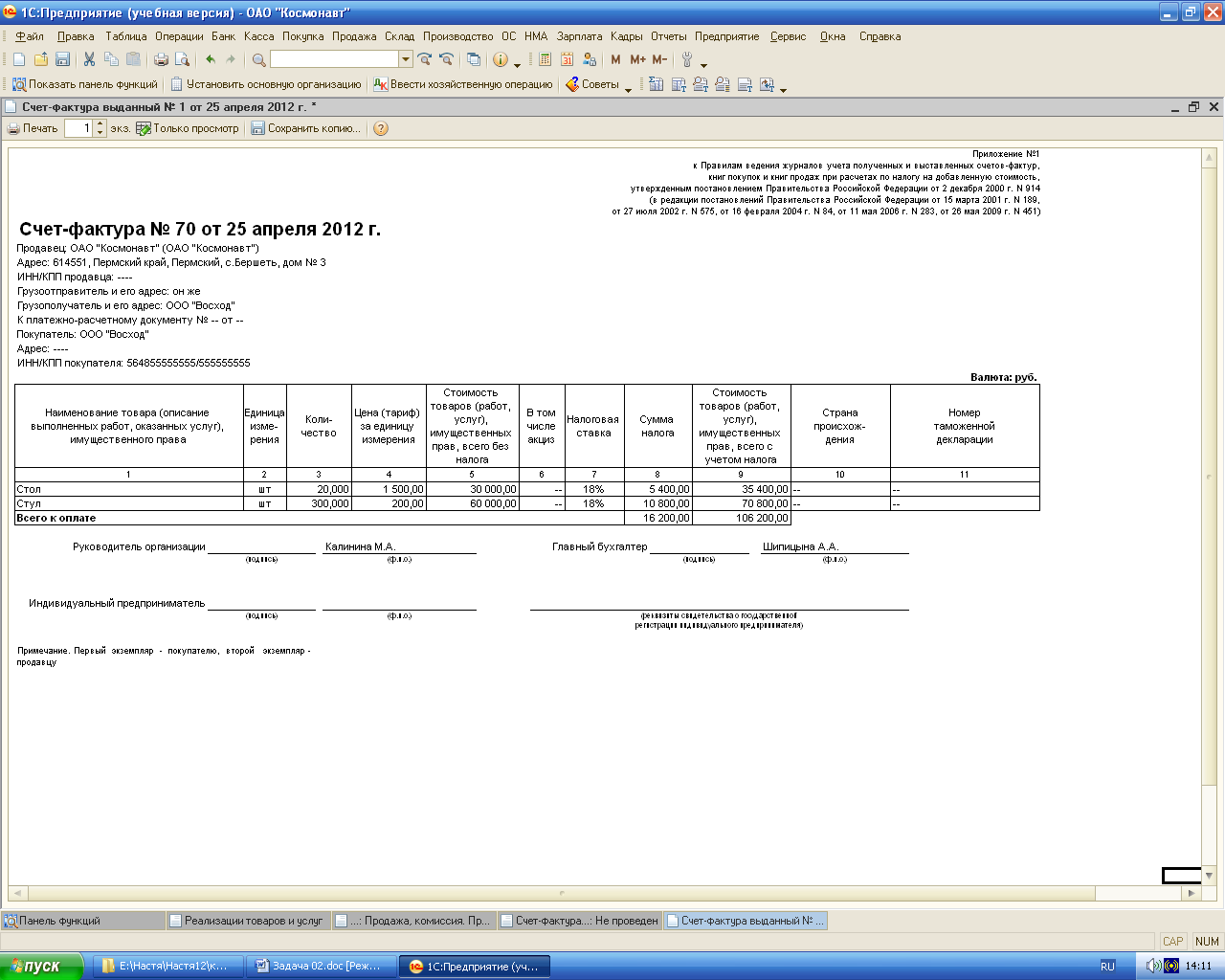Click Установить основную организацию
The width and height of the screenshot is (1225, 980).
pos(266,84)
